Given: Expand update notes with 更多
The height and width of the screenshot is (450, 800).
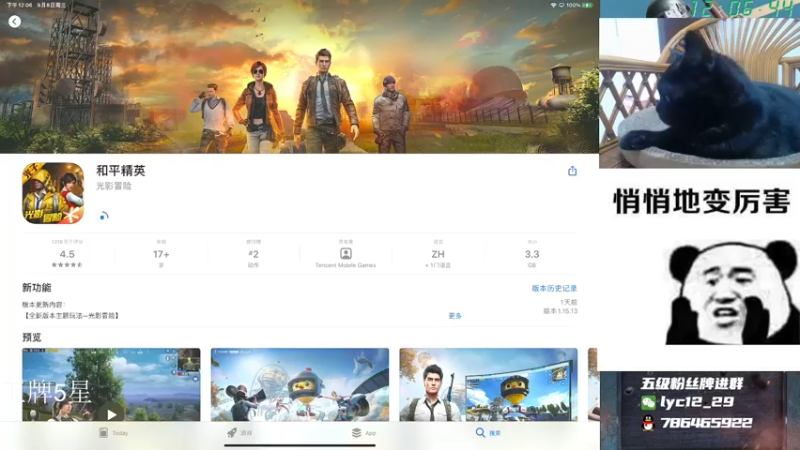Looking at the screenshot, I should click(455, 316).
